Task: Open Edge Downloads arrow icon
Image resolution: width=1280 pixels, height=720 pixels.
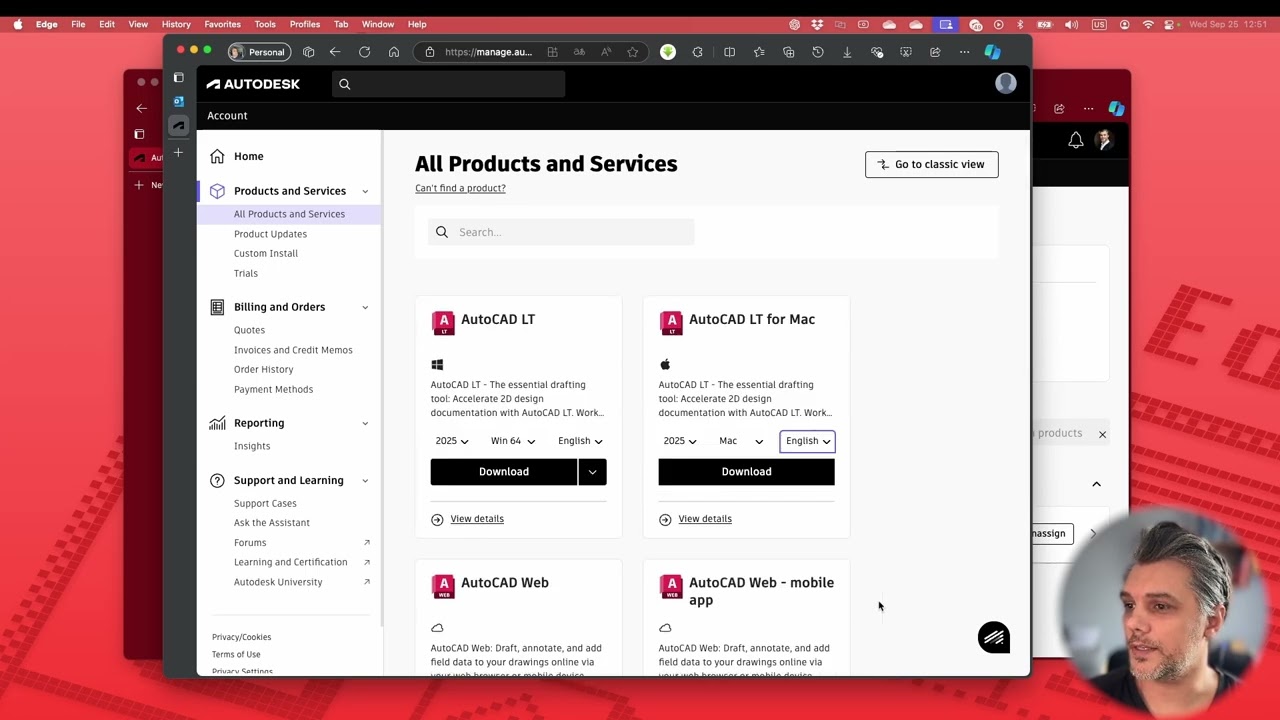Action: coord(847,52)
